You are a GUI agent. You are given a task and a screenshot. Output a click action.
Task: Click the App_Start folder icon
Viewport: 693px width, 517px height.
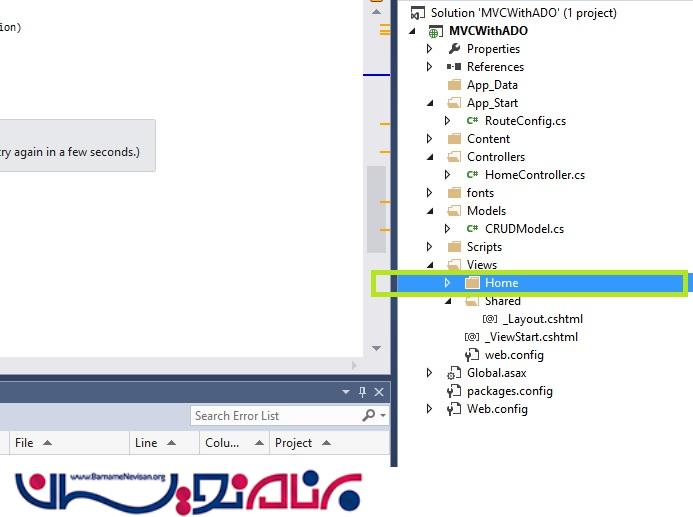[x=454, y=103]
